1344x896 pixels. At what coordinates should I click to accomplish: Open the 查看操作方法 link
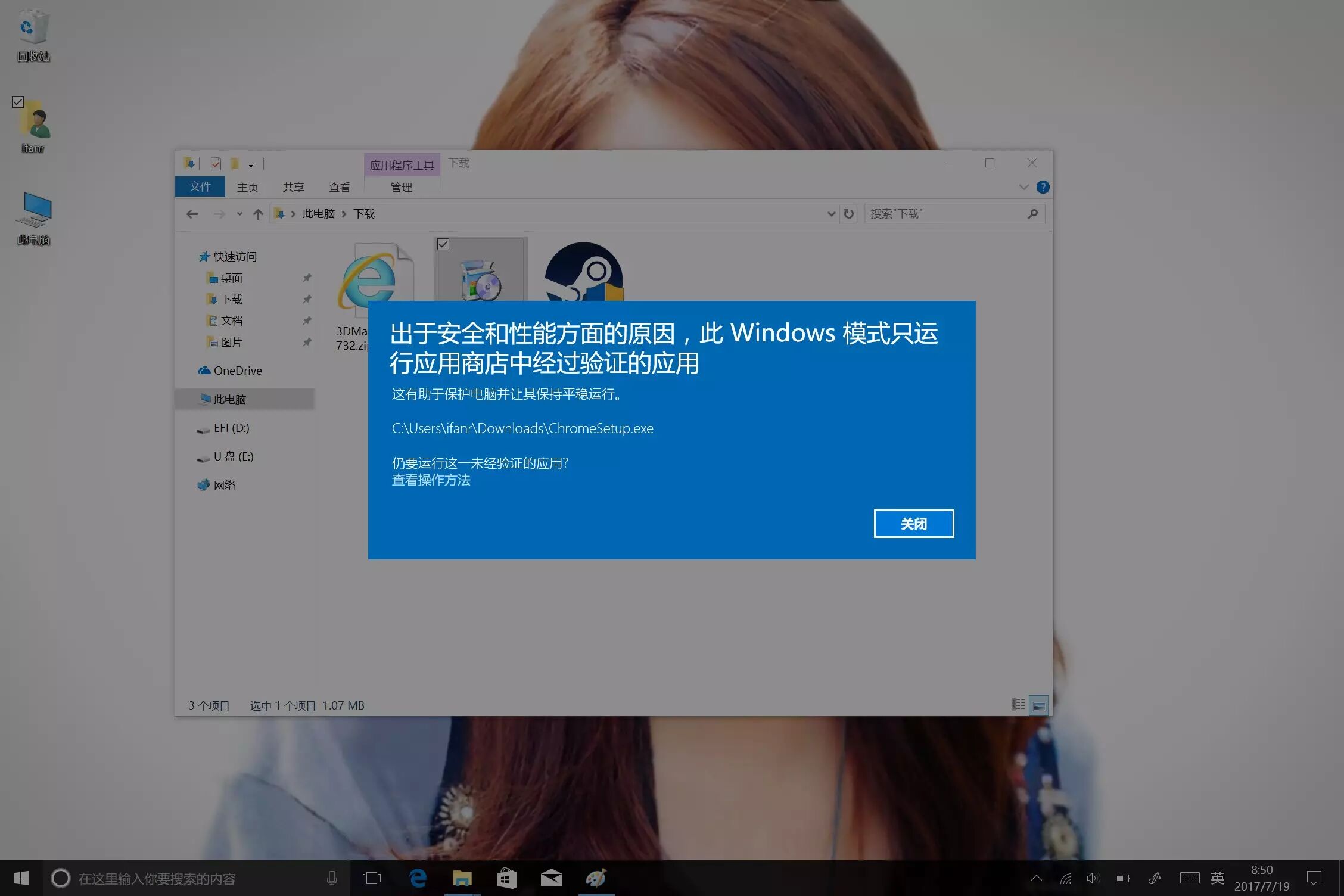431,480
